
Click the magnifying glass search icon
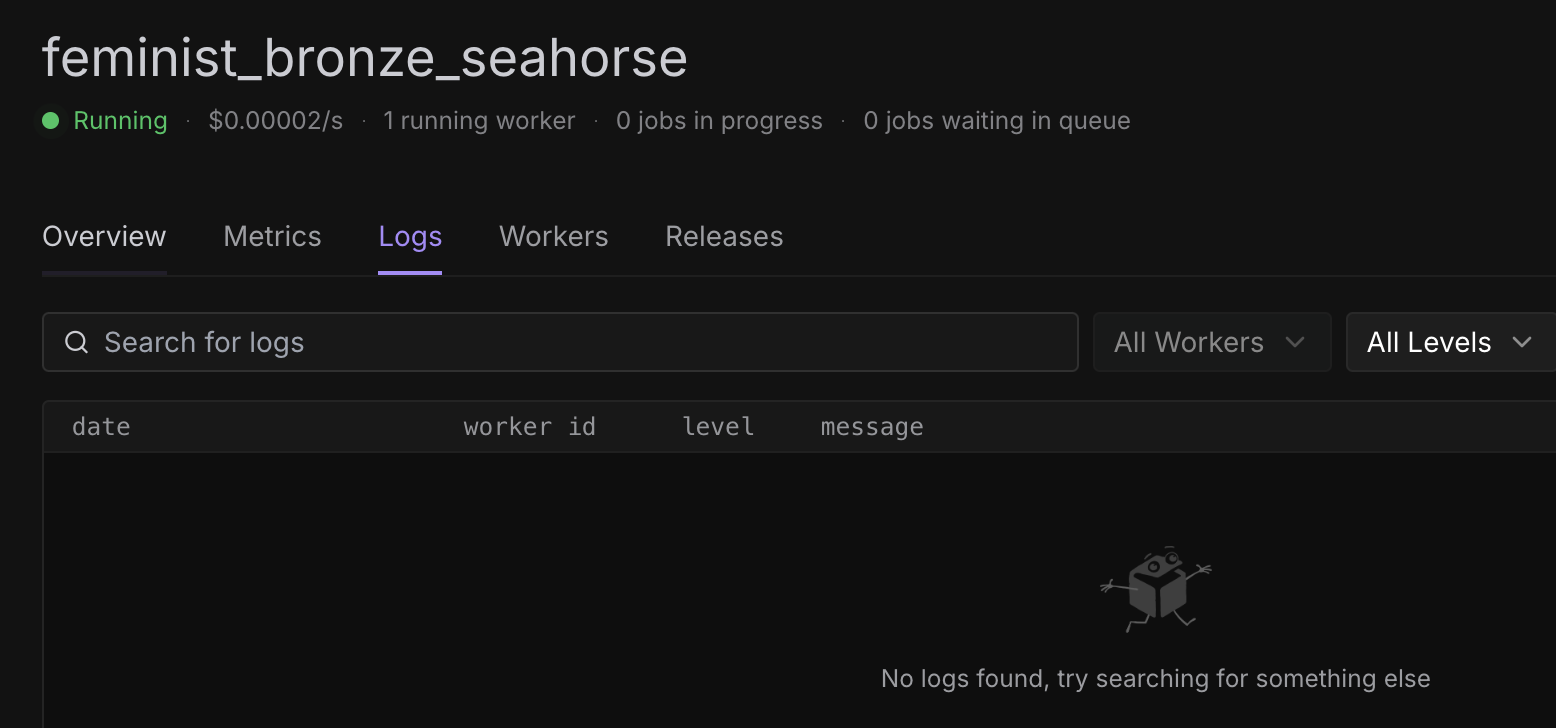pyautogui.click(x=76, y=342)
